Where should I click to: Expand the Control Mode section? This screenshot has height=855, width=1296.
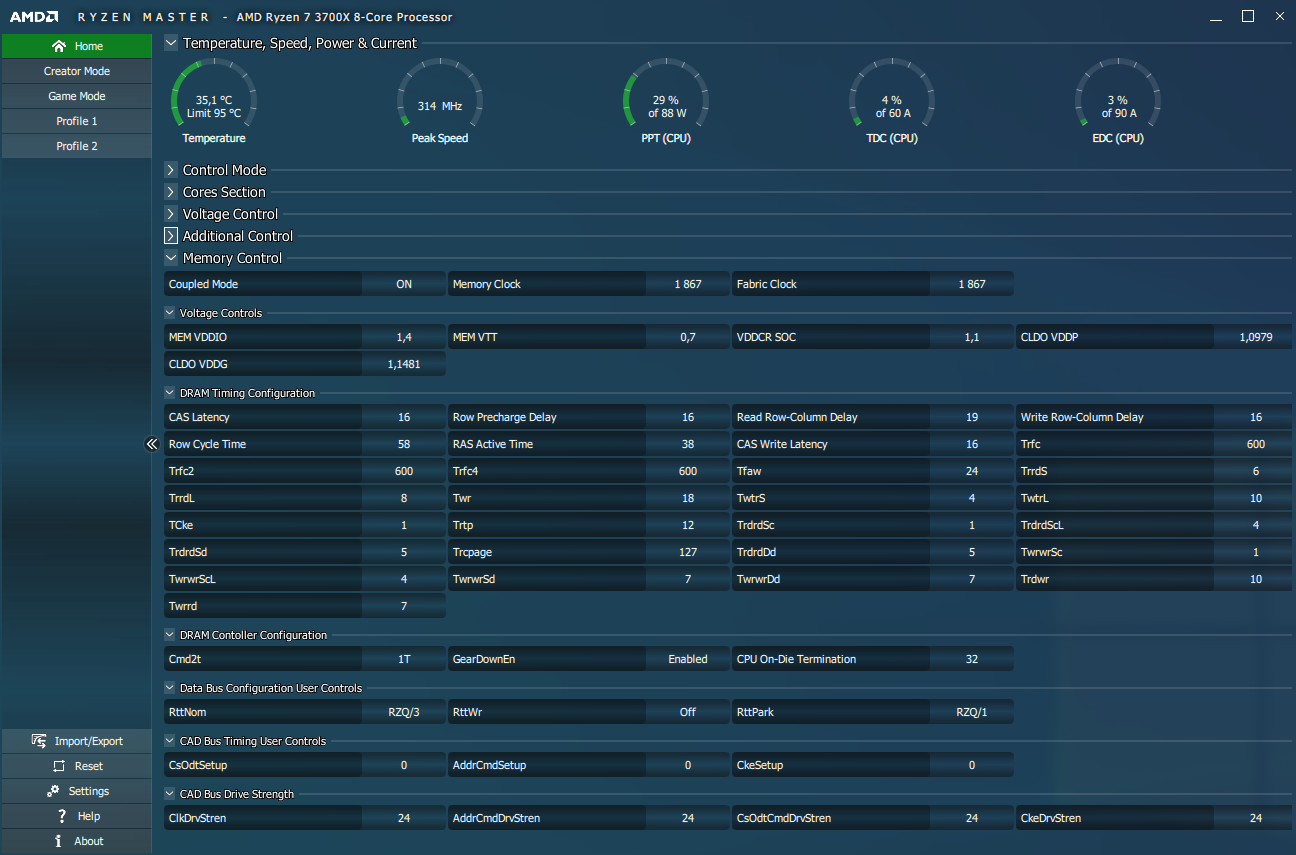(171, 170)
